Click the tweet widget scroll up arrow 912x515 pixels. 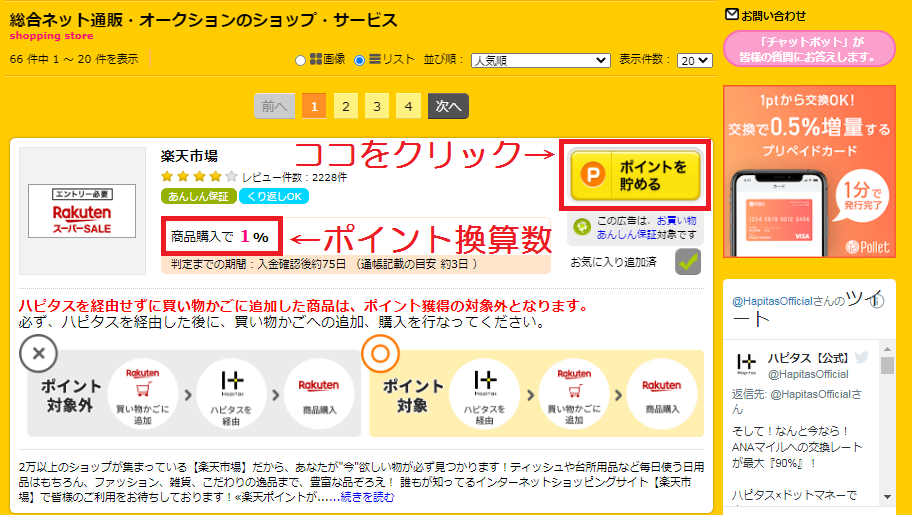pos(887,349)
